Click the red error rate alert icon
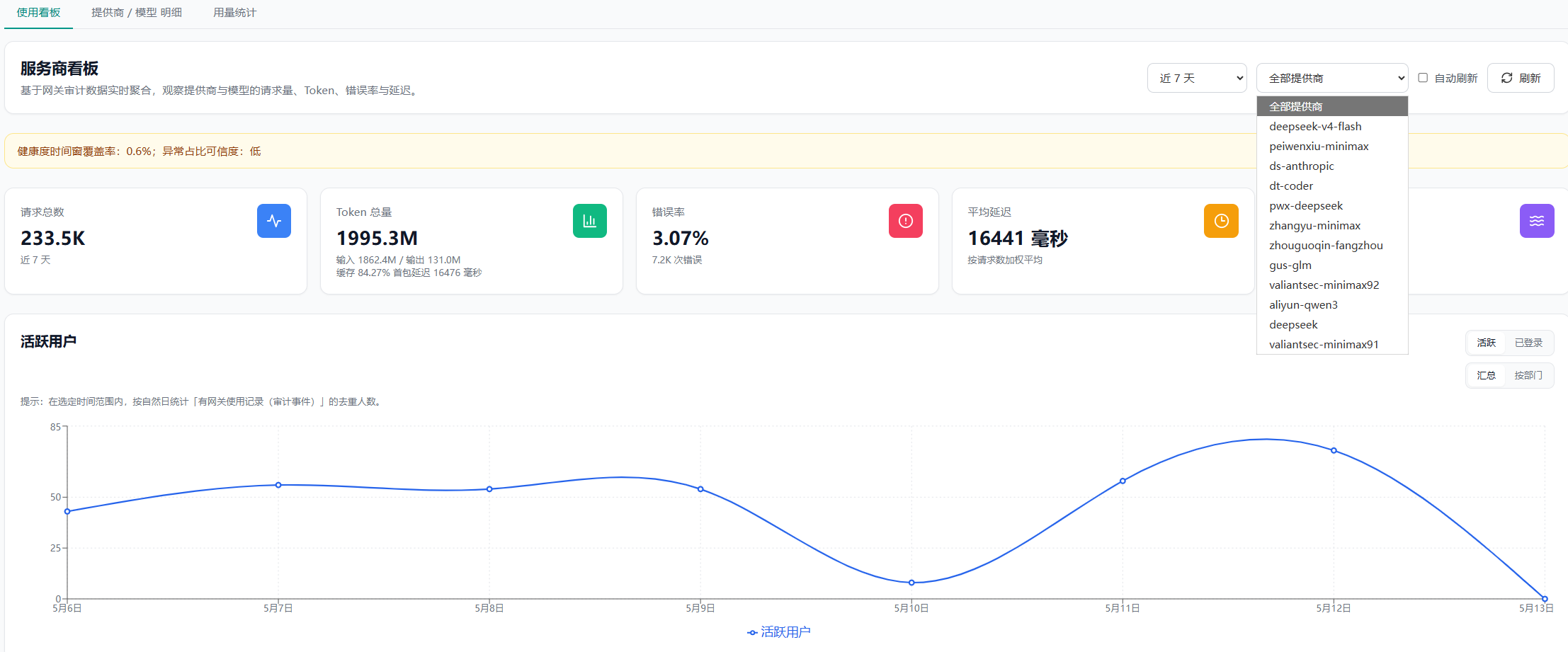 tap(906, 221)
